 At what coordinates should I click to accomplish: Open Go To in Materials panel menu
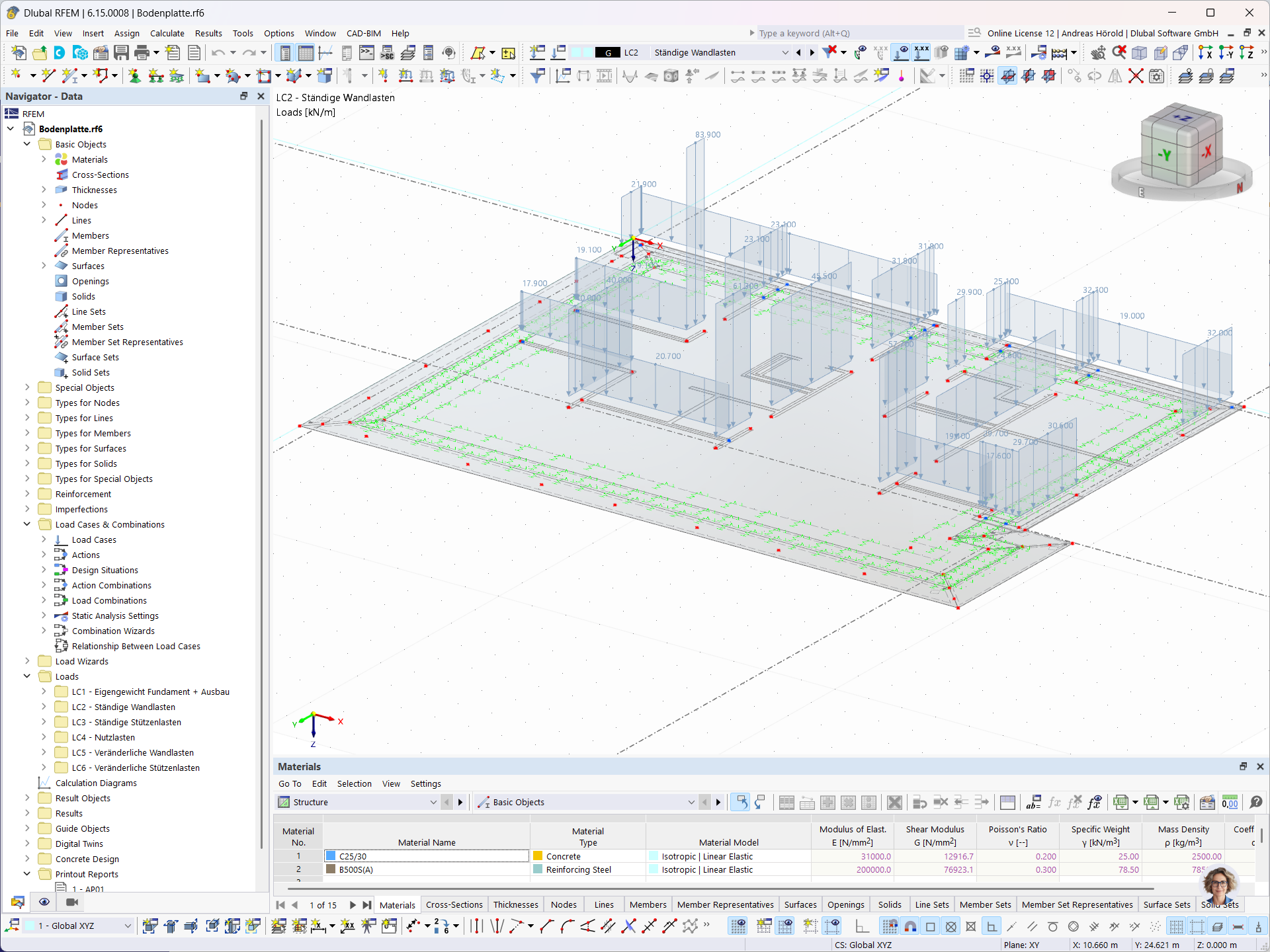point(290,783)
